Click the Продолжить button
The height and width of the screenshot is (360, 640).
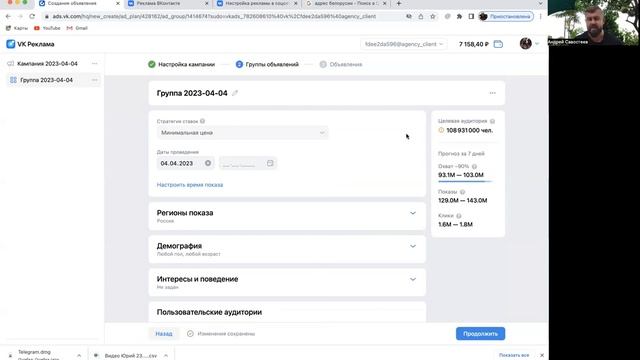[480, 333]
